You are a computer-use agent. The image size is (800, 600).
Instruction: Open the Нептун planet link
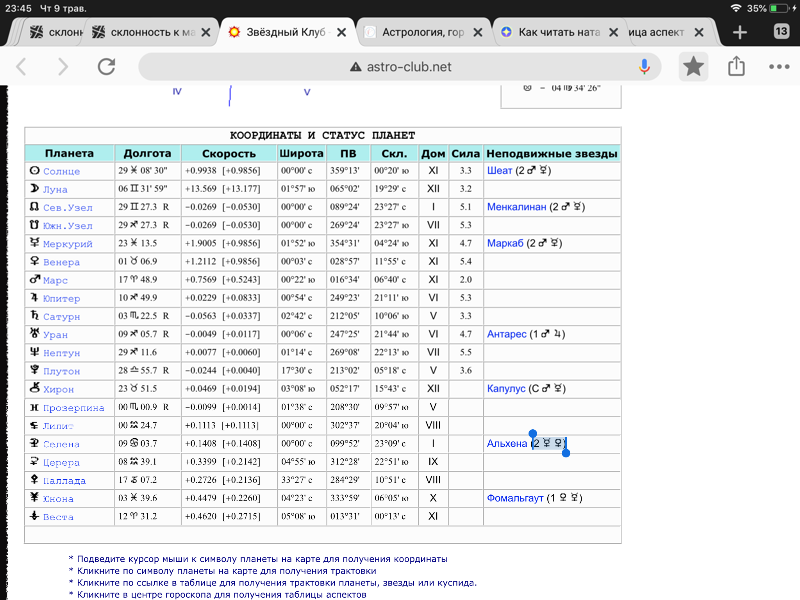[61, 353]
